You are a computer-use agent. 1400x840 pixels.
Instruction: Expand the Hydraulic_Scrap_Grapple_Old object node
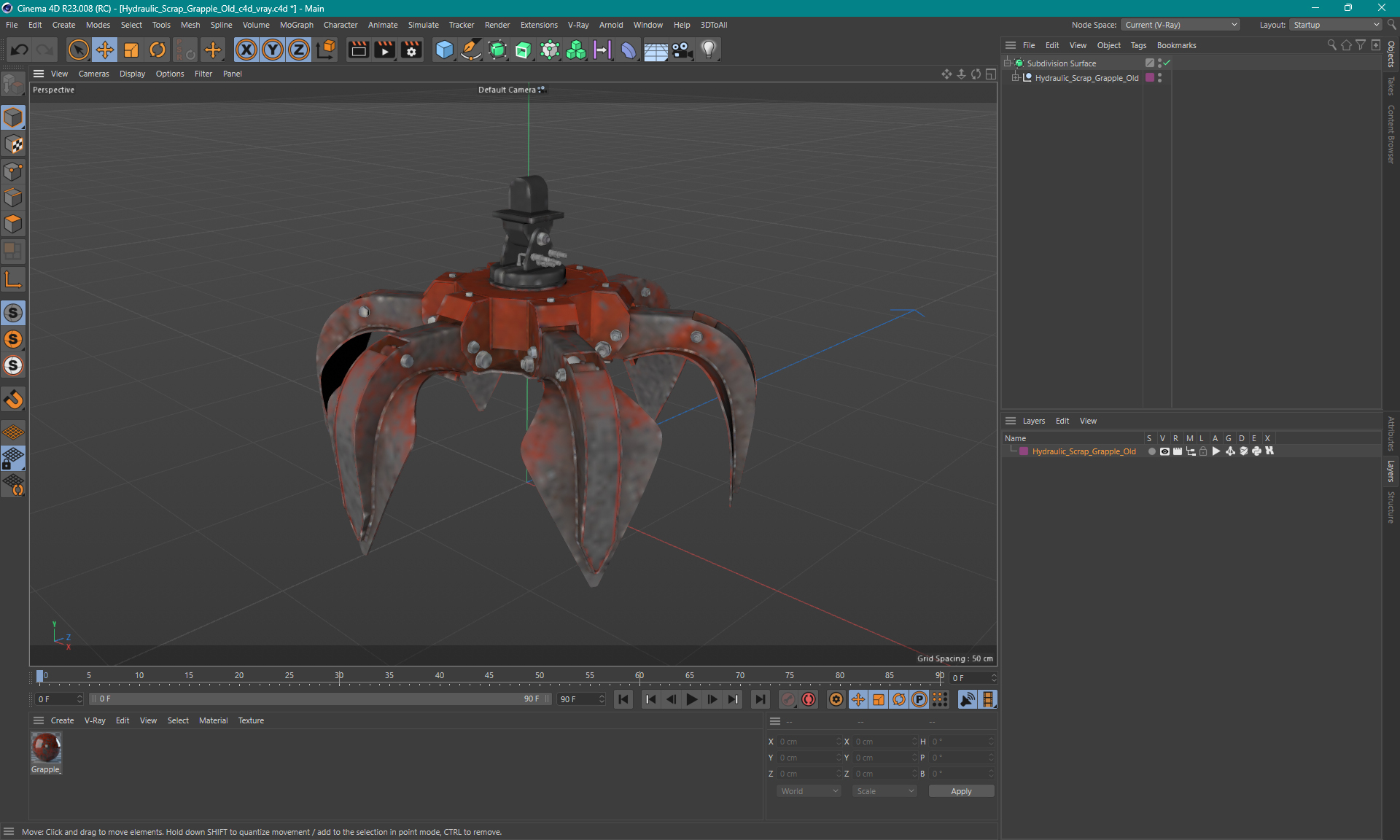[x=1015, y=78]
